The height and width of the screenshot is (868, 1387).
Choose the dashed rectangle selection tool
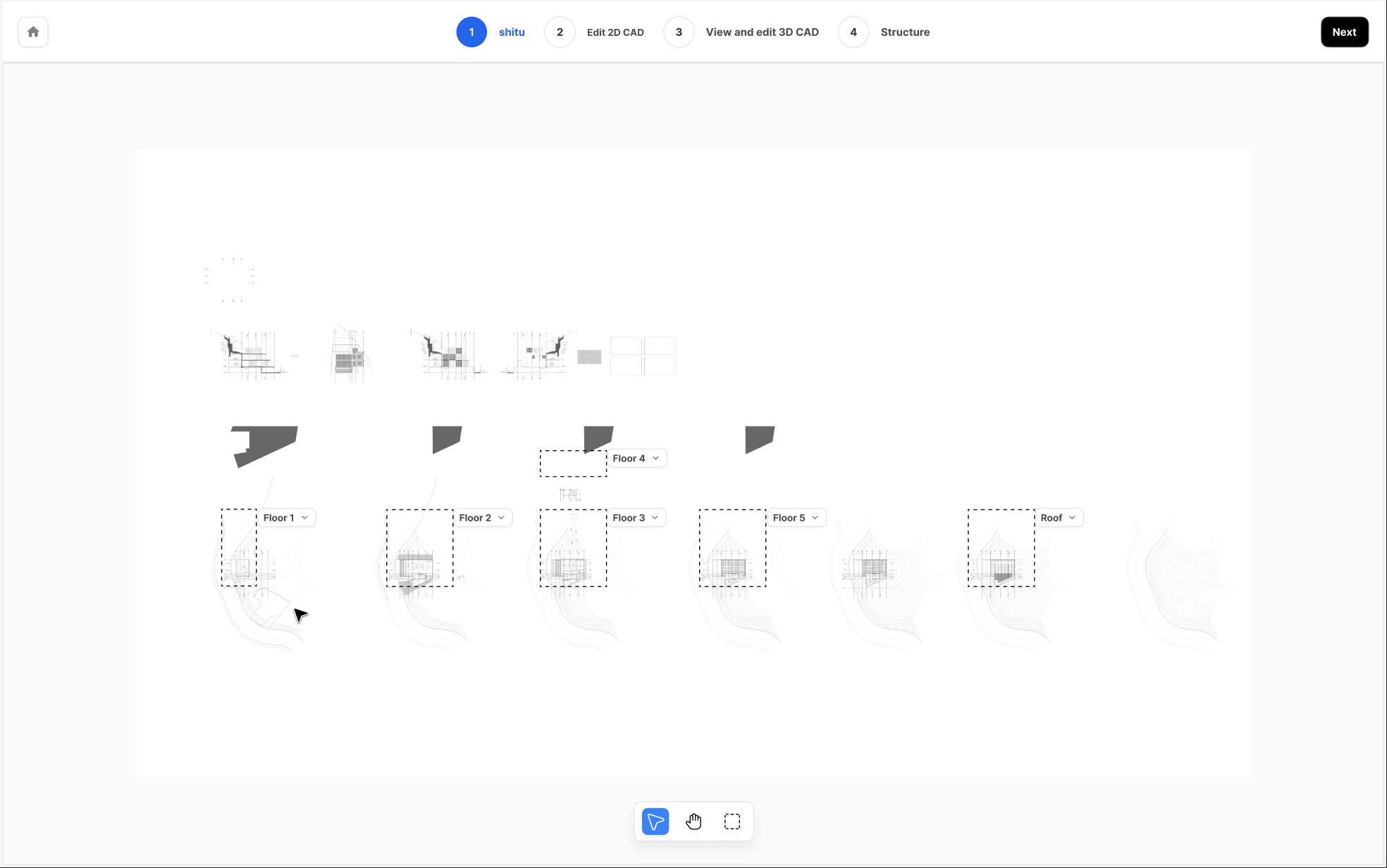pyautogui.click(x=732, y=821)
